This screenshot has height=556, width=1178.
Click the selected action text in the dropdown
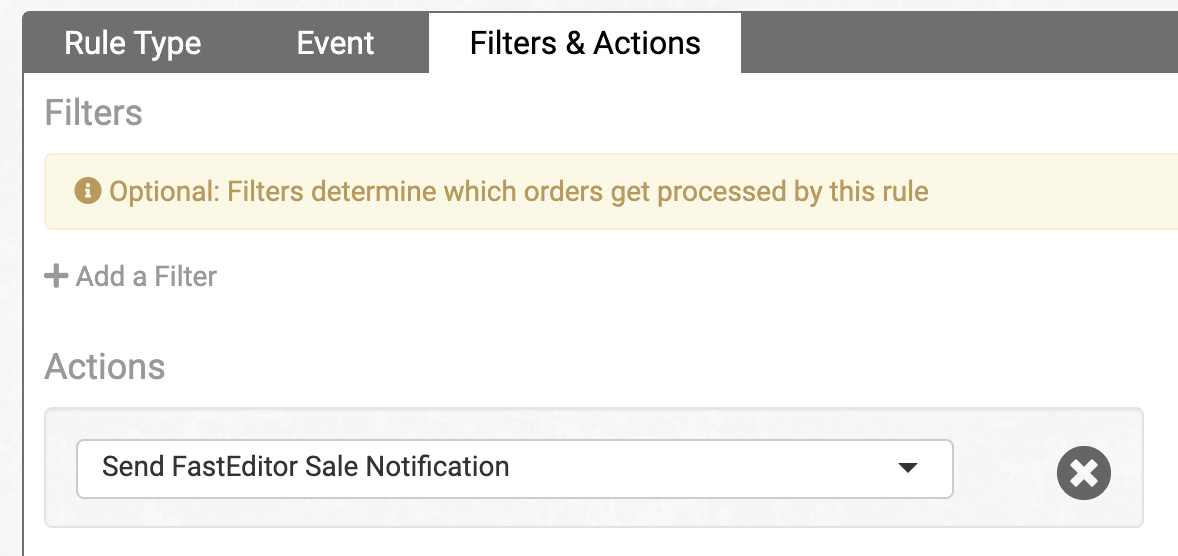pyautogui.click(x=306, y=467)
